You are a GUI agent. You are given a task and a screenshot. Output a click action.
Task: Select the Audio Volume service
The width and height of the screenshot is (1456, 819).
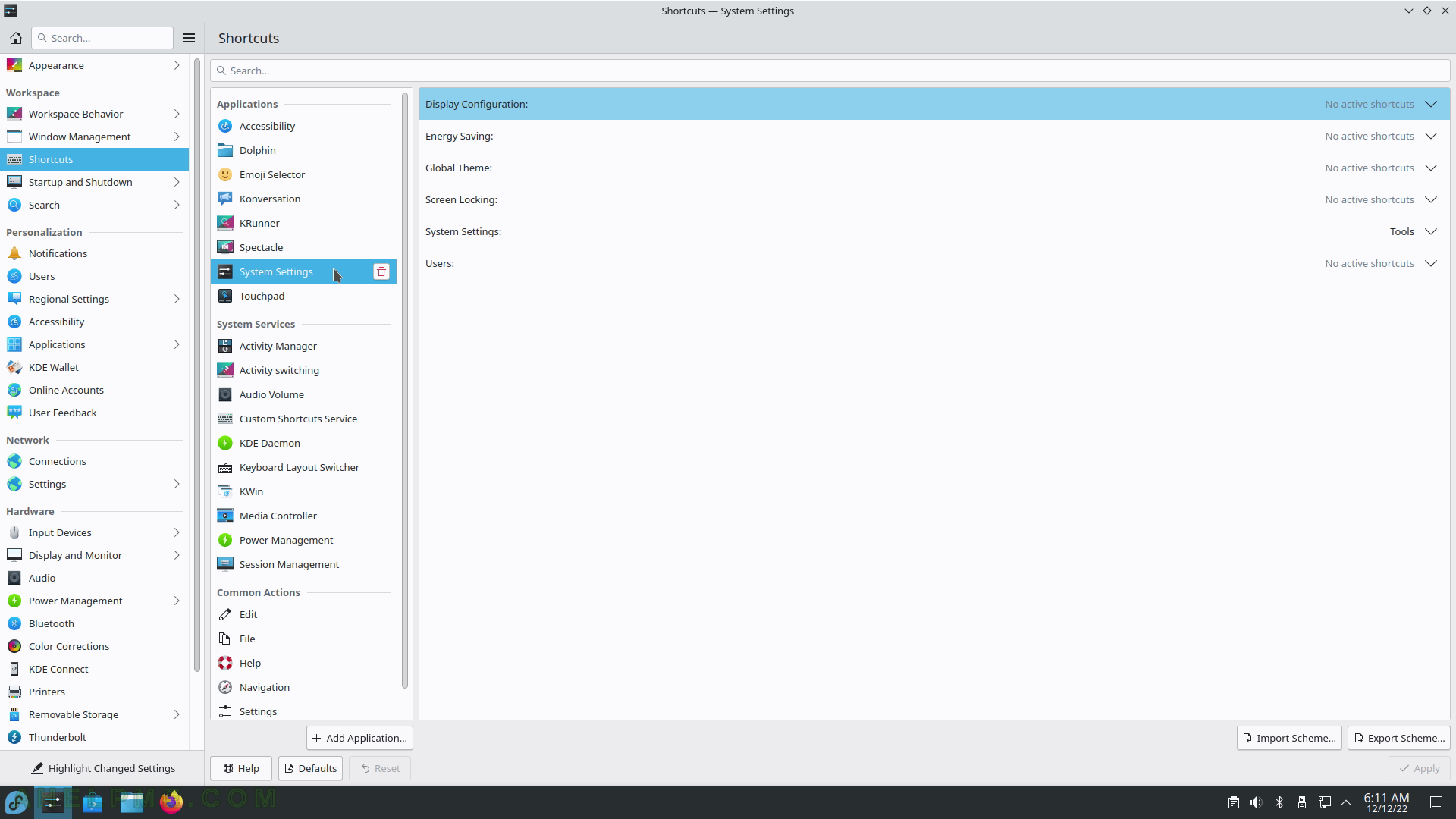tap(303, 394)
